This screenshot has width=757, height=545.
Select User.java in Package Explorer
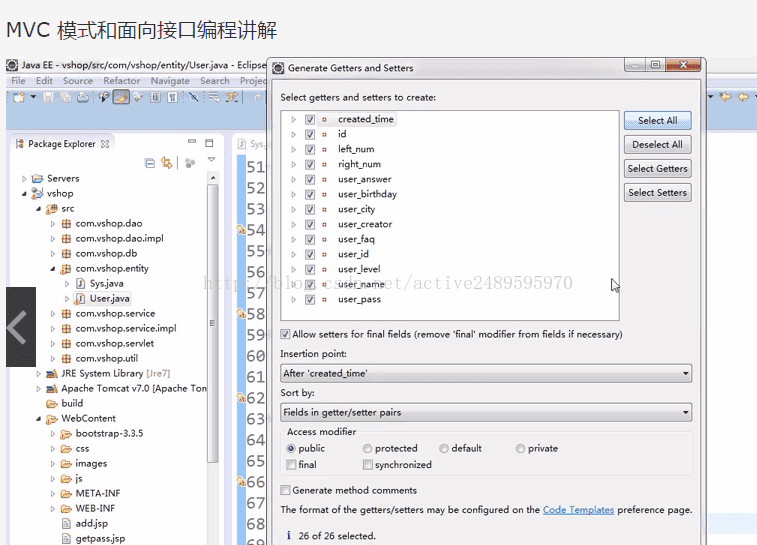coord(102,298)
